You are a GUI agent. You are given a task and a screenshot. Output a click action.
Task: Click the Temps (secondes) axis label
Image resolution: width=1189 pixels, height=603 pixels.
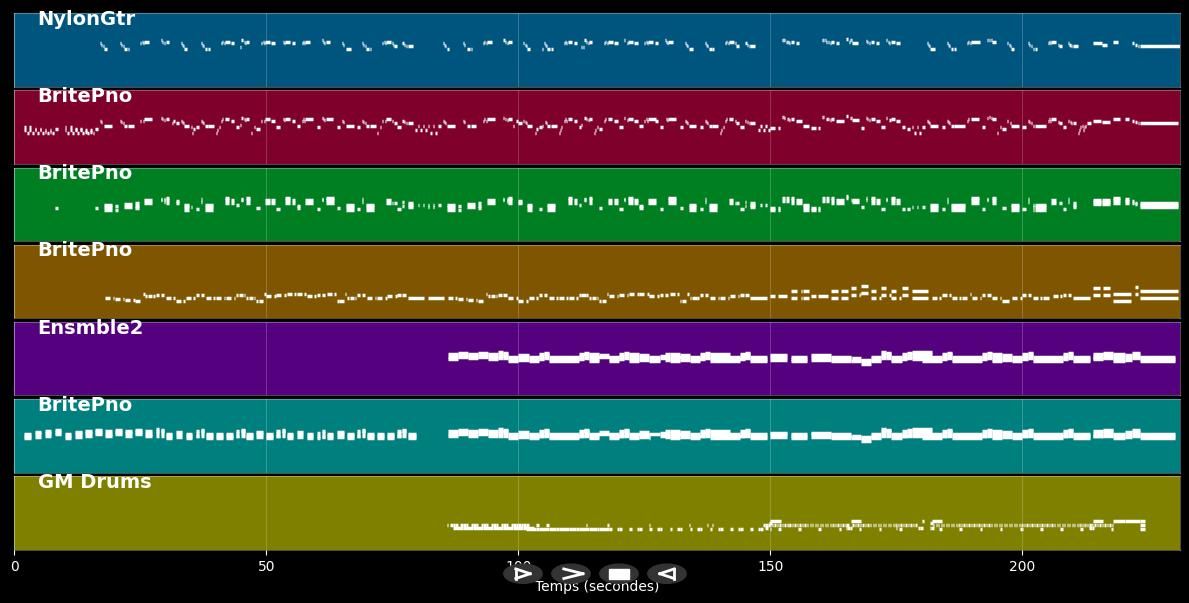click(x=597, y=587)
